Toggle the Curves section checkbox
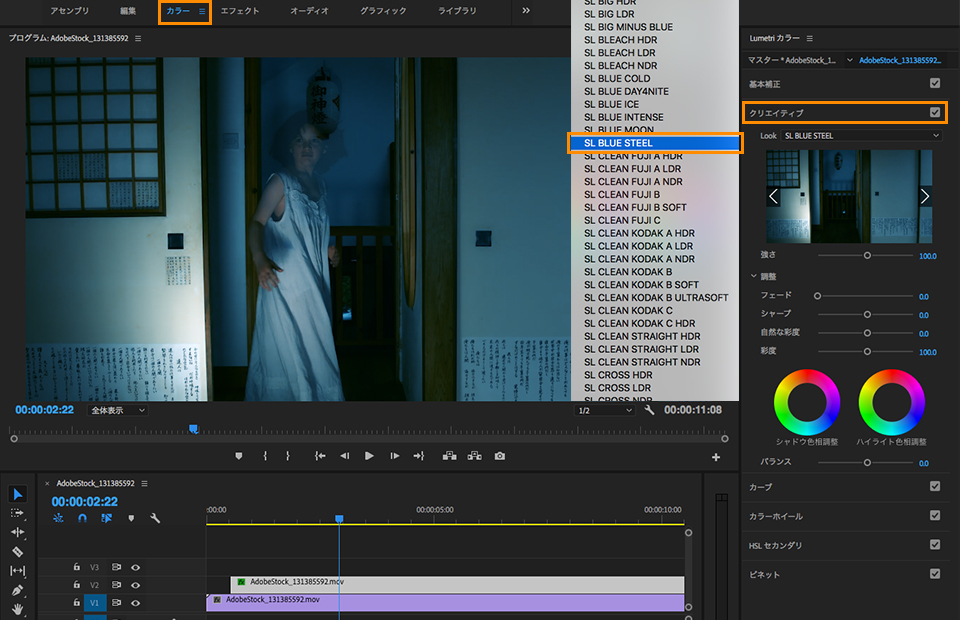The image size is (960, 620). coord(935,486)
